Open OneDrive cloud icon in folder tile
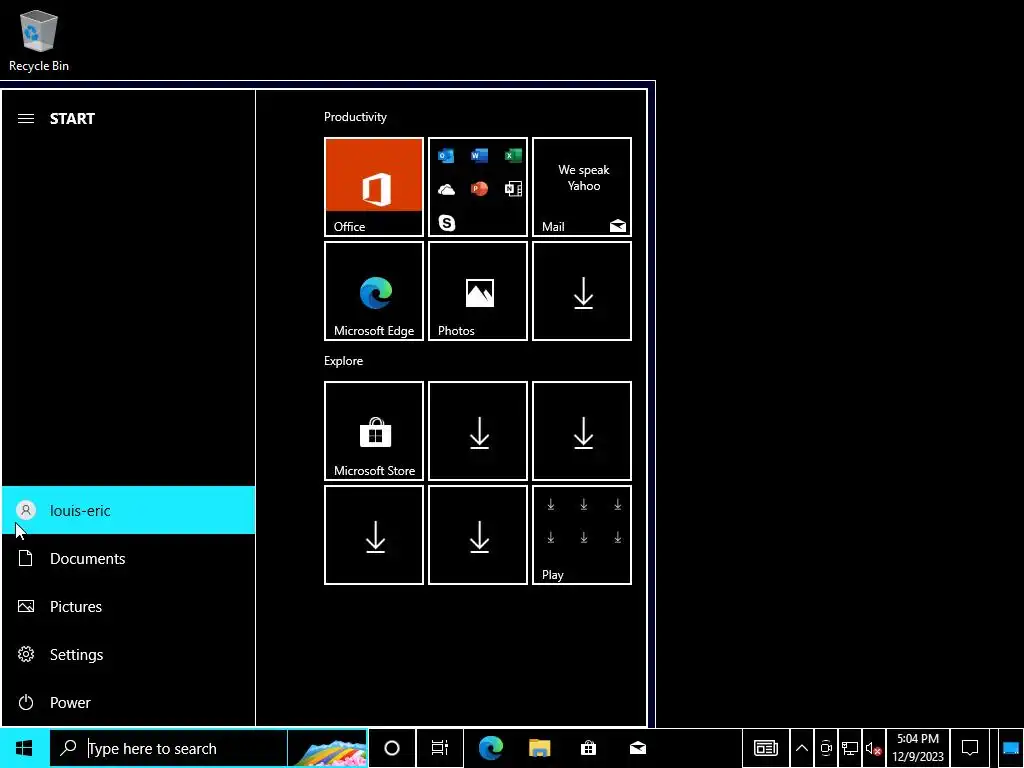This screenshot has height=768, width=1024. (446, 189)
